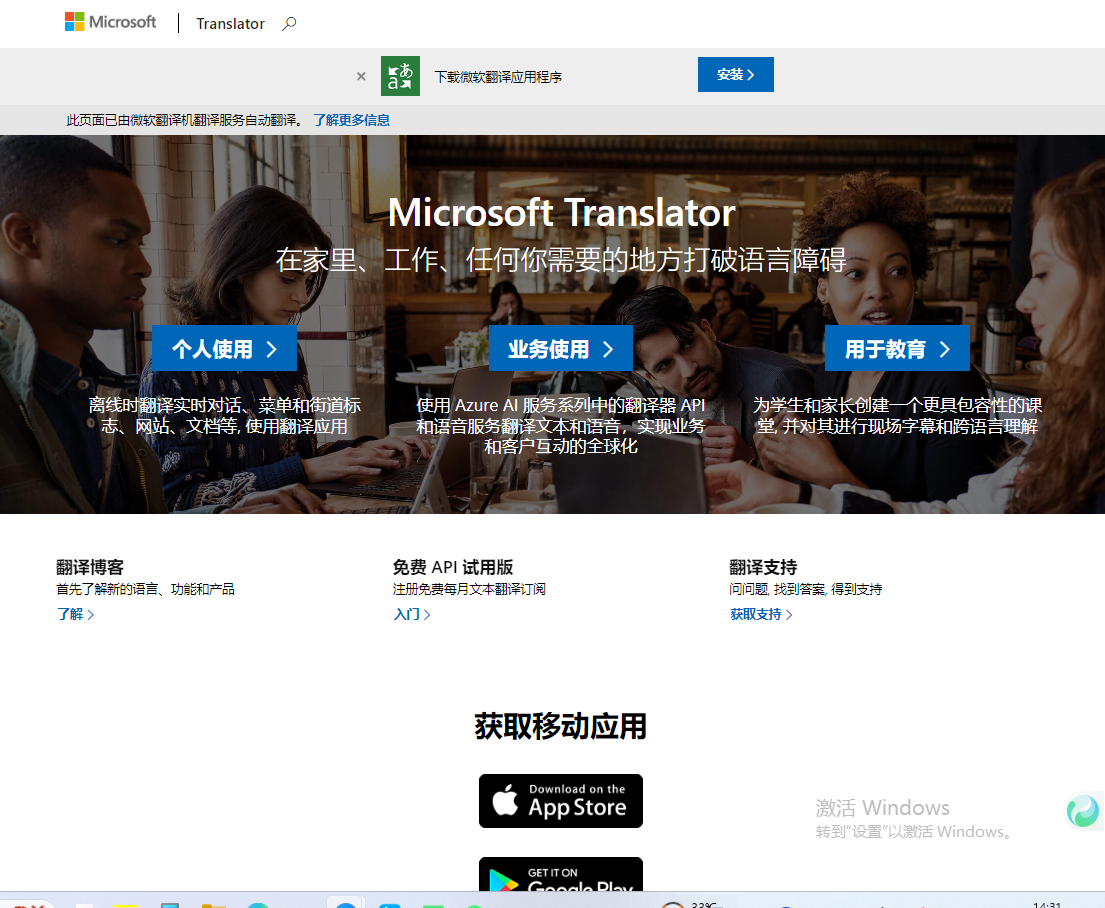Viewport: 1105px width, 908px height.
Task: Click the green Translator app icon
Action: [x=400, y=76]
